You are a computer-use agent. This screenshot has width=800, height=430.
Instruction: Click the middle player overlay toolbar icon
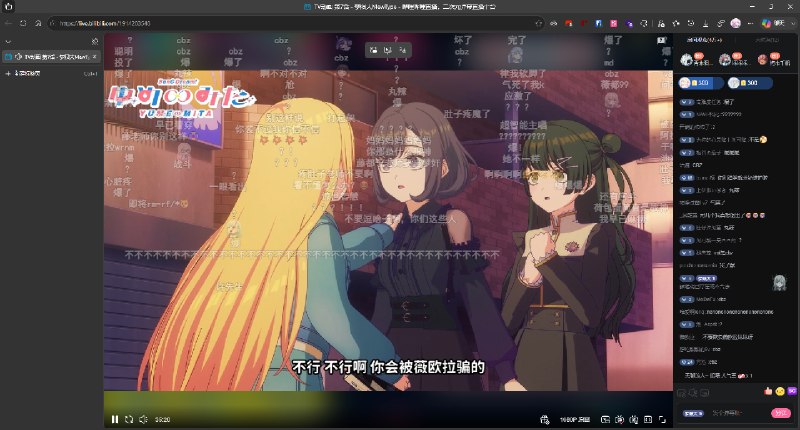coord(388,49)
